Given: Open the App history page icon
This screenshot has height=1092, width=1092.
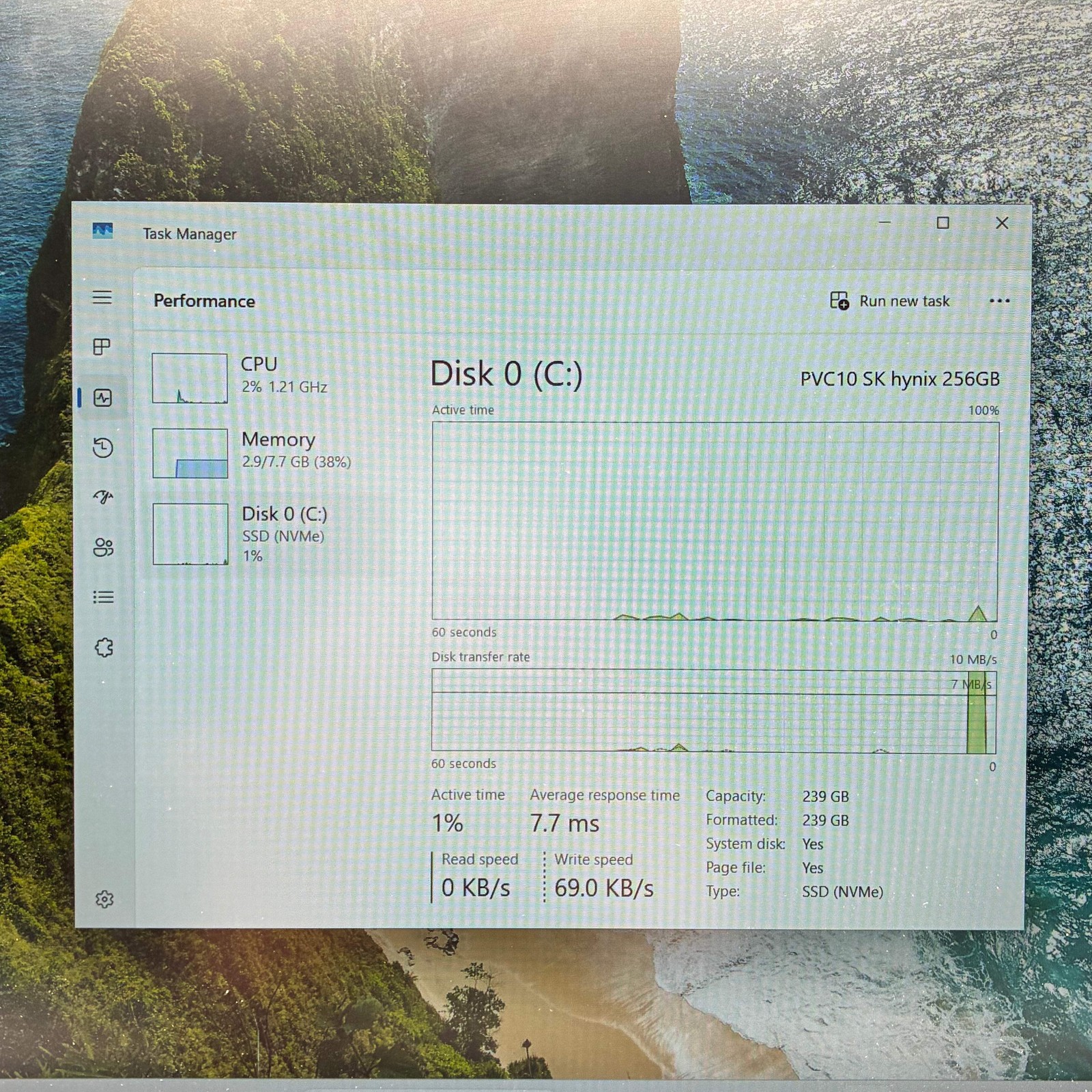Looking at the screenshot, I should (x=103, y=448).
